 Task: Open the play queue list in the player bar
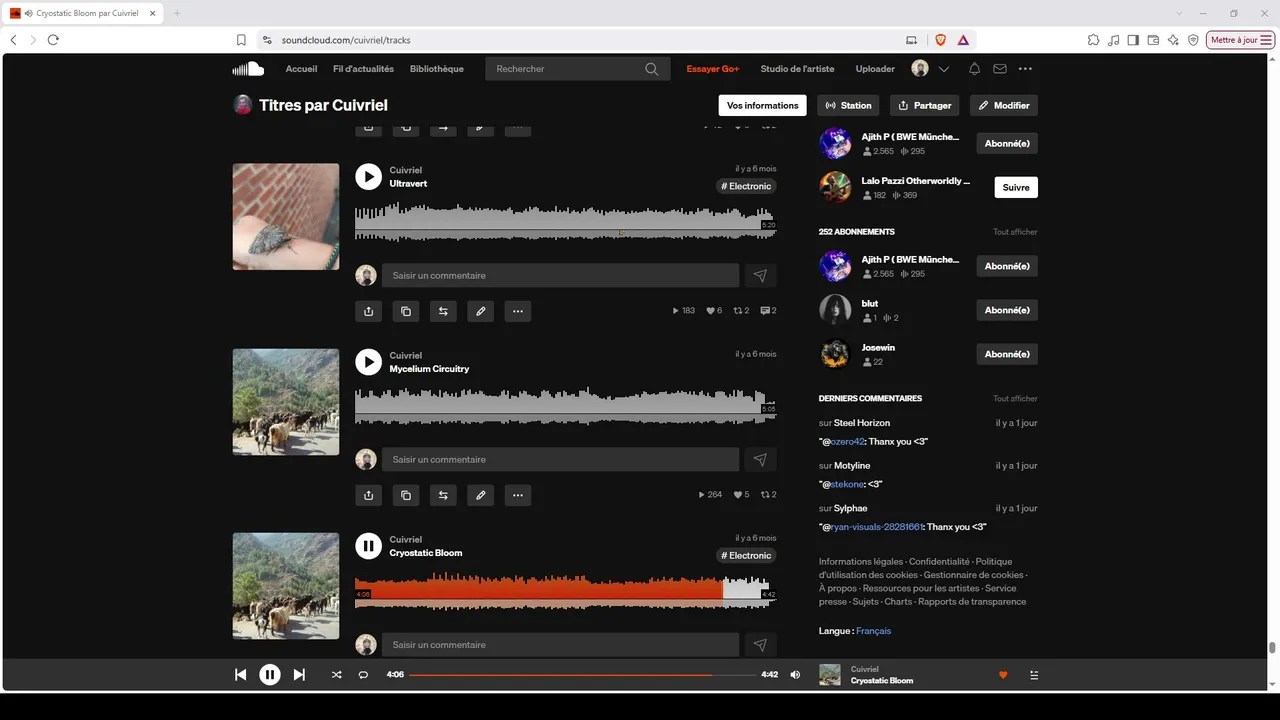pyautogui.click(x=1034, y=675)
